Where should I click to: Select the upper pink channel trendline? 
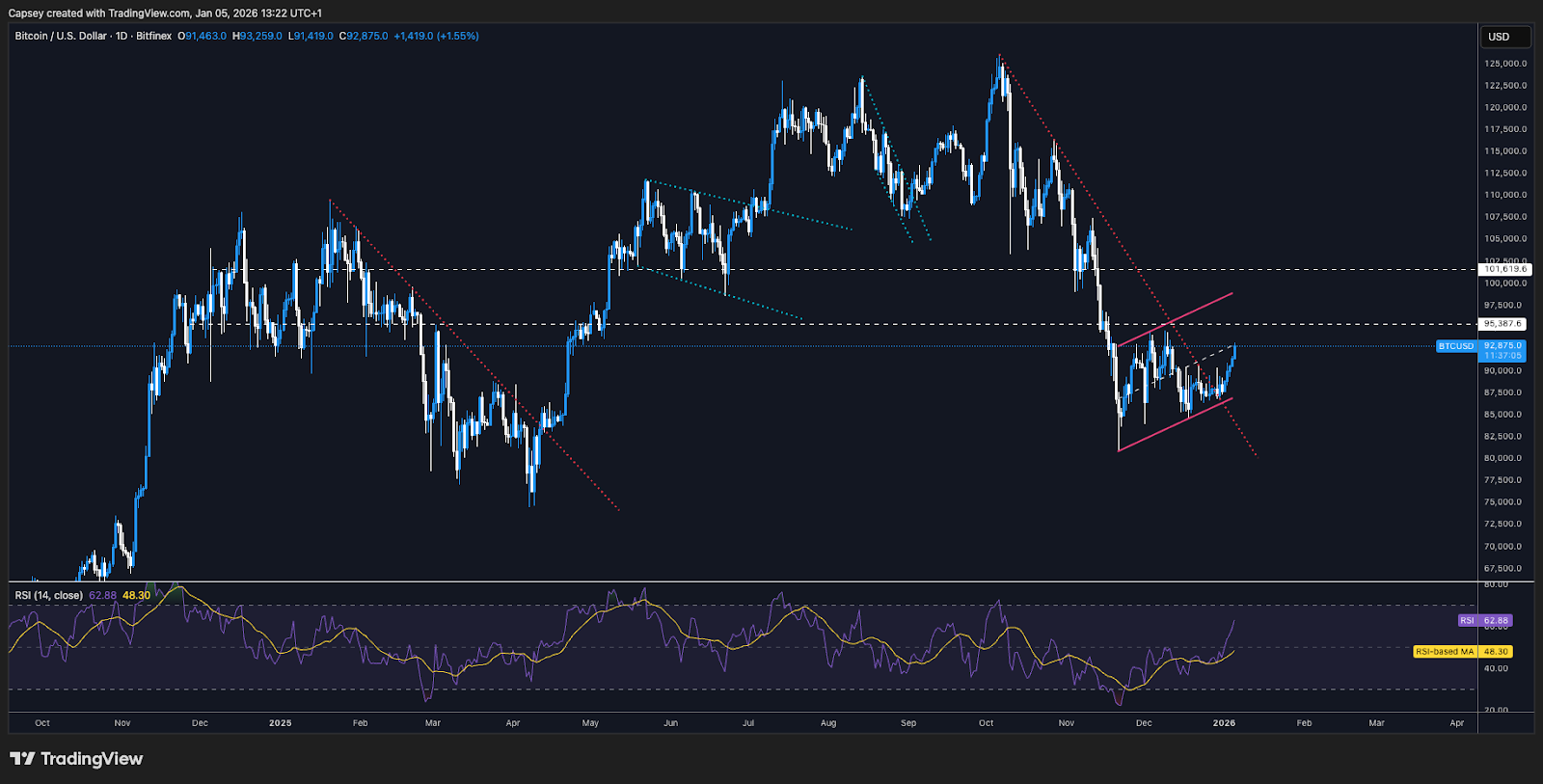pos(1177,318)
